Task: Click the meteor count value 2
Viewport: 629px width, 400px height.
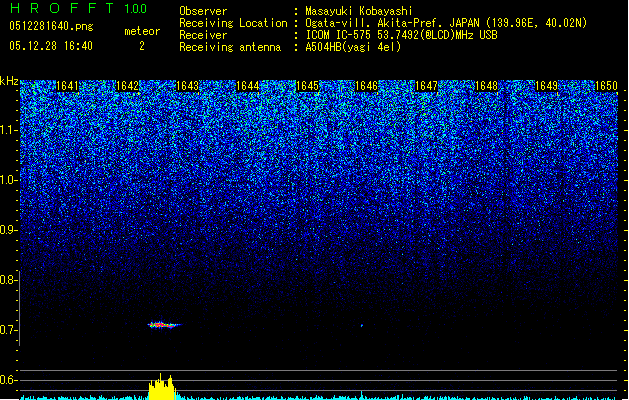Action: pos(142,46)
